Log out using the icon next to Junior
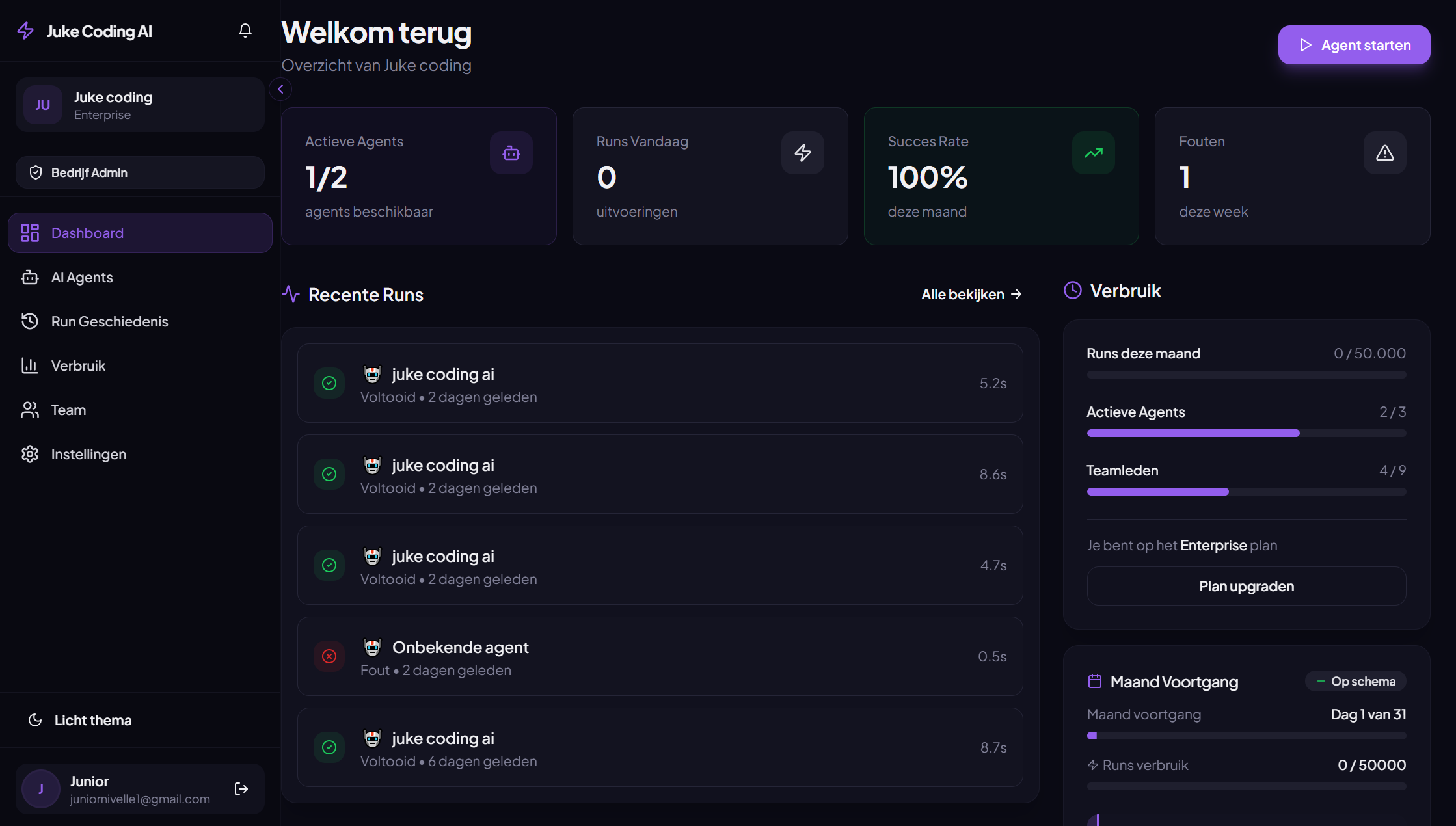1456x826 pixels. click(x=241, y=788)
